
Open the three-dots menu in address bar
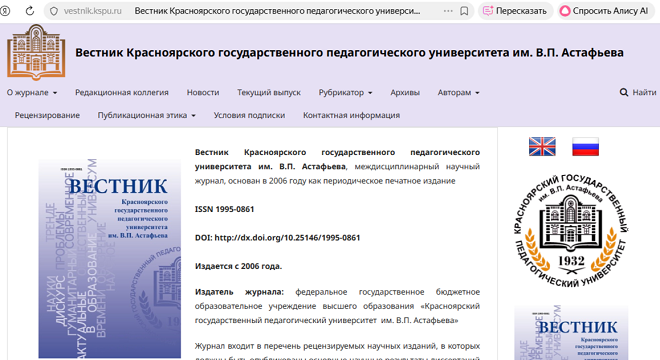coord(448,11)
